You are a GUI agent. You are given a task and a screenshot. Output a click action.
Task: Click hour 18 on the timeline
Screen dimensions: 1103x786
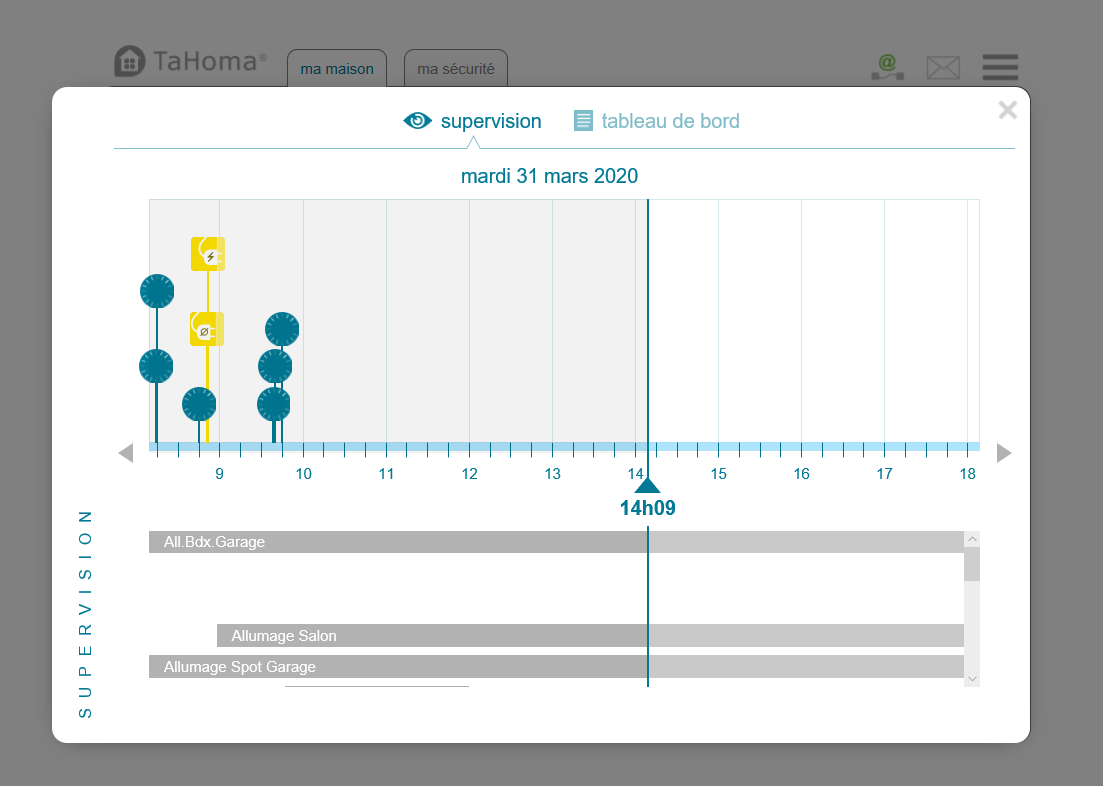point(967,474)
